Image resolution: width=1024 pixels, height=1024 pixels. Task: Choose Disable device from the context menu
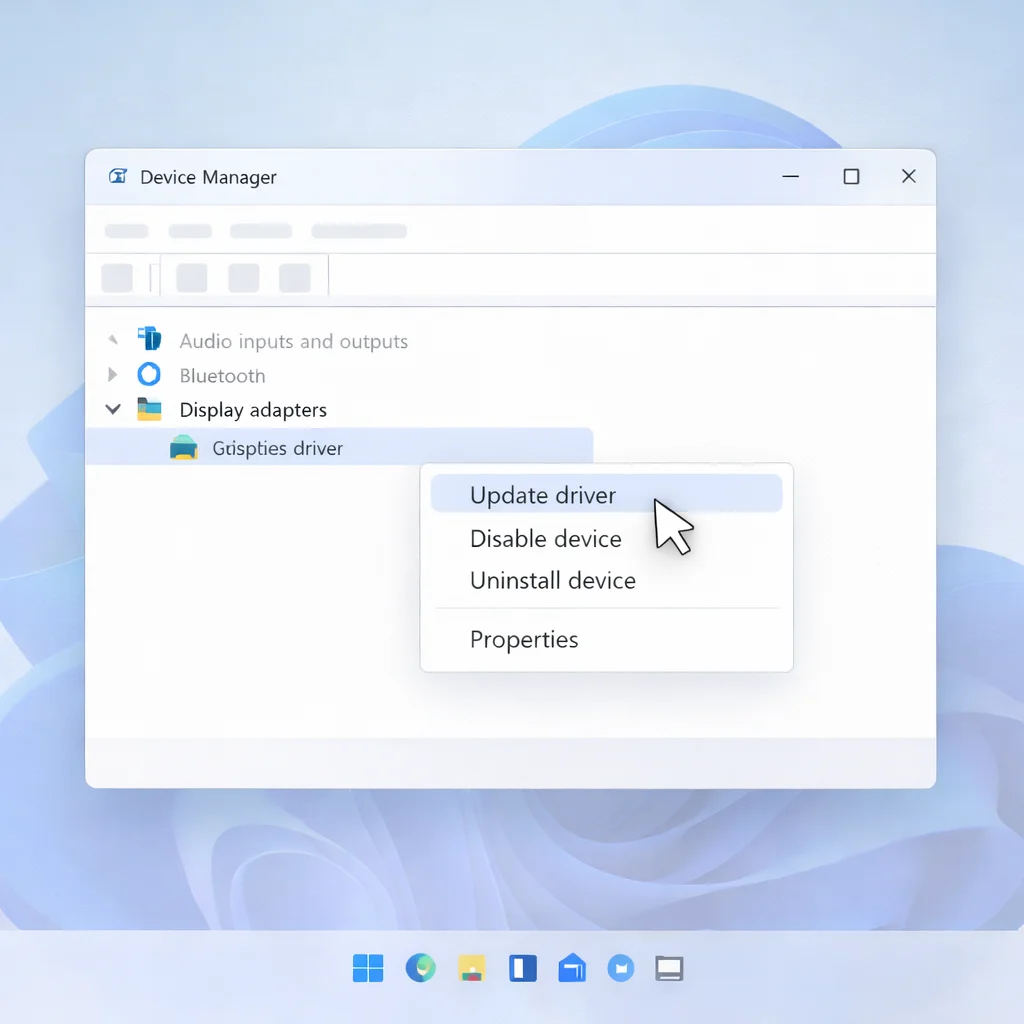546,538
